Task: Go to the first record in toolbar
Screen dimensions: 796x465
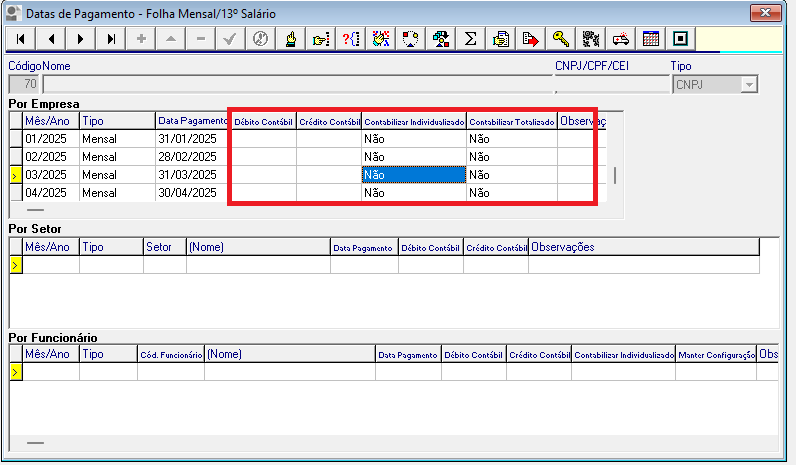Action: pyautogui.click(x=21, y=39)
